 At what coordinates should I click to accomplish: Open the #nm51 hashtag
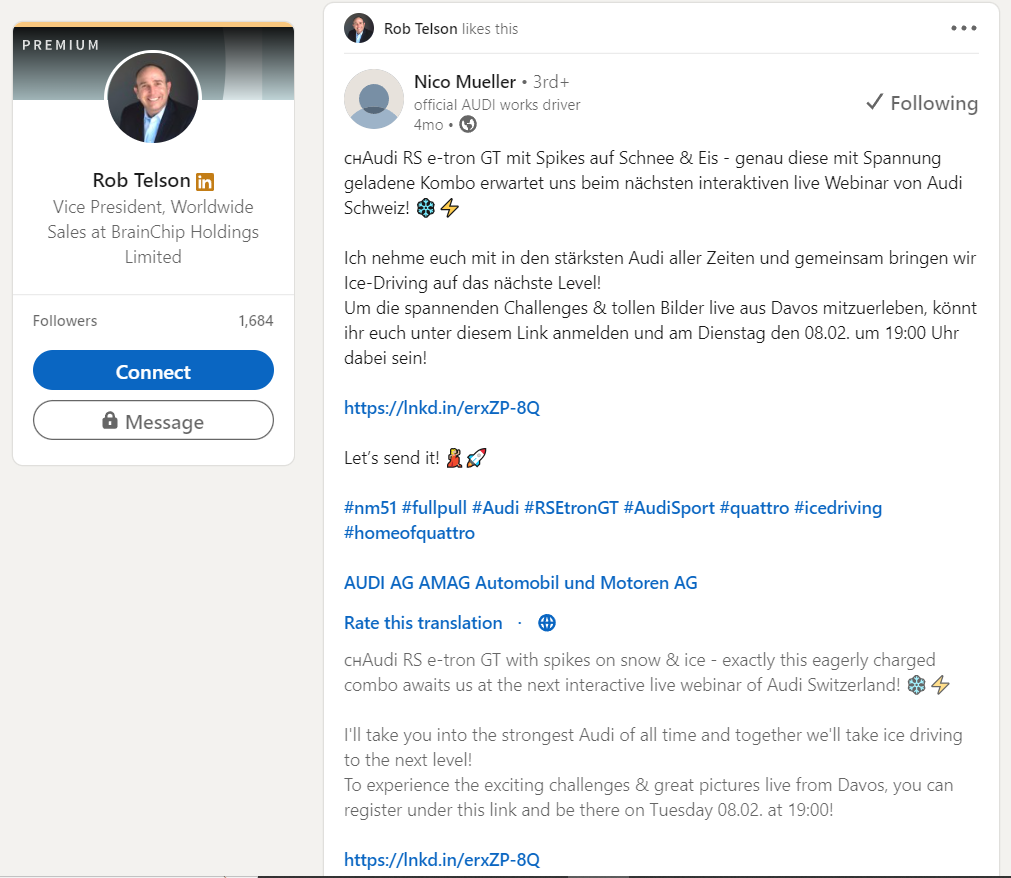[369, 508]
